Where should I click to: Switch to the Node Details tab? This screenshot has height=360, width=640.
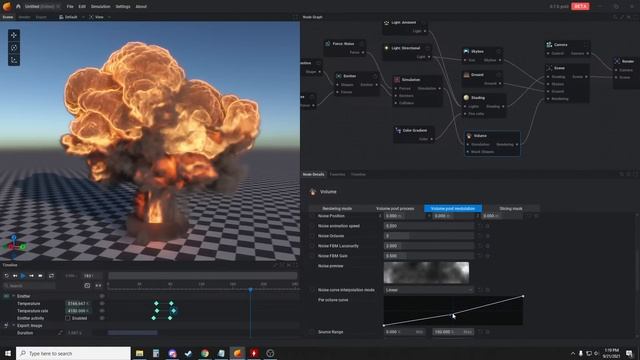pos(313,174)
